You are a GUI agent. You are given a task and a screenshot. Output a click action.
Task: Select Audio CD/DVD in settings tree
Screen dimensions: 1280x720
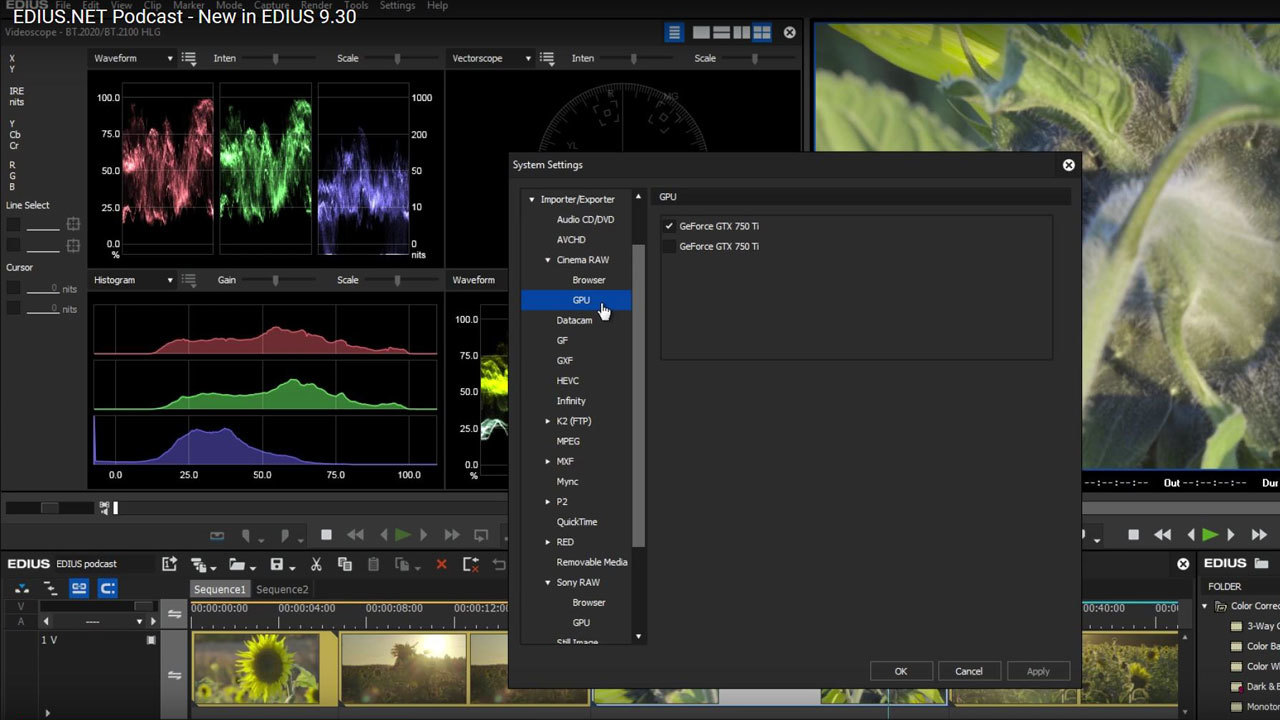pyautogui.click(x=585, y=219)
